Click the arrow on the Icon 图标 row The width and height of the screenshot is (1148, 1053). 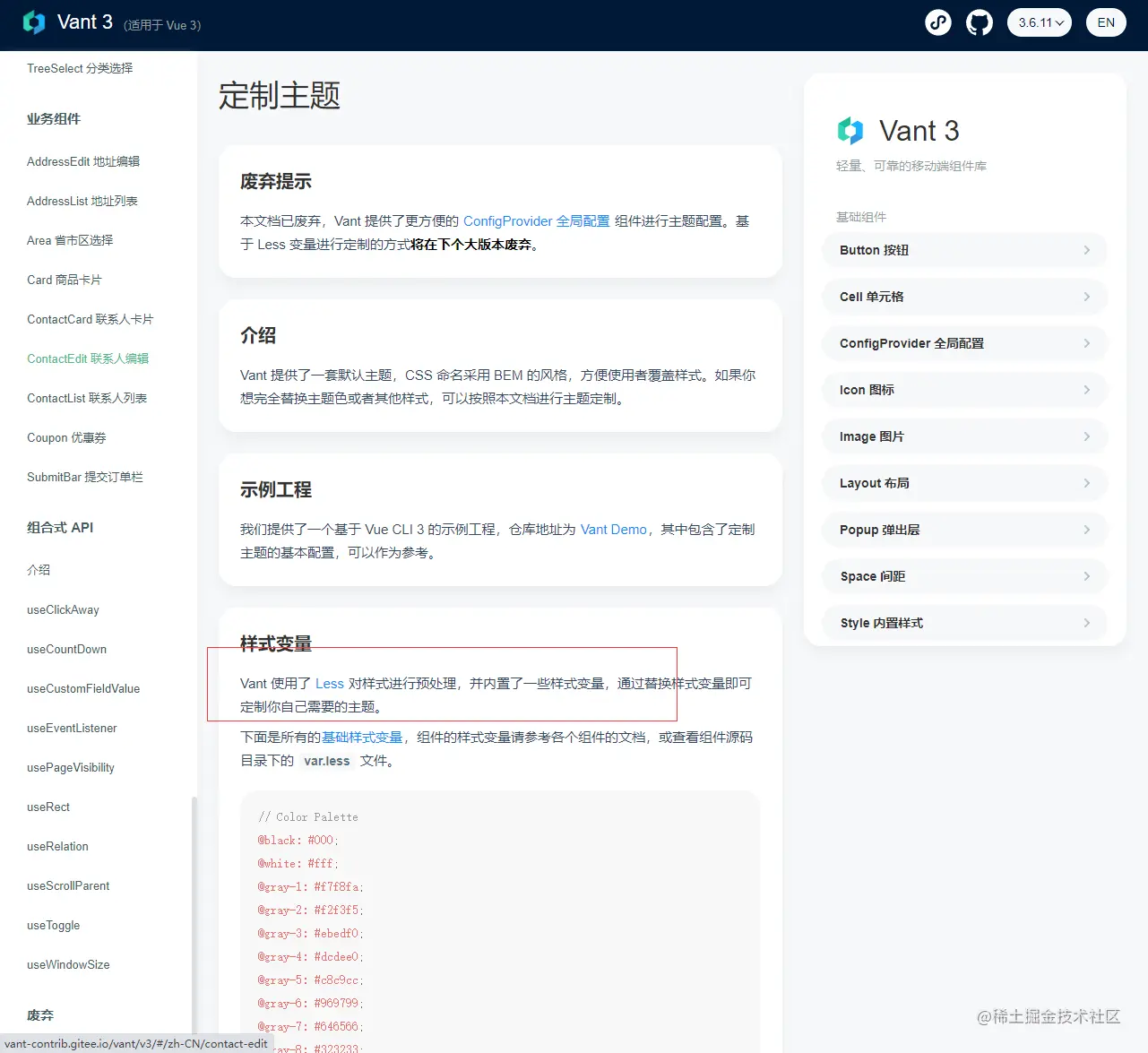pyautogui.click(x=1087, y=390)
